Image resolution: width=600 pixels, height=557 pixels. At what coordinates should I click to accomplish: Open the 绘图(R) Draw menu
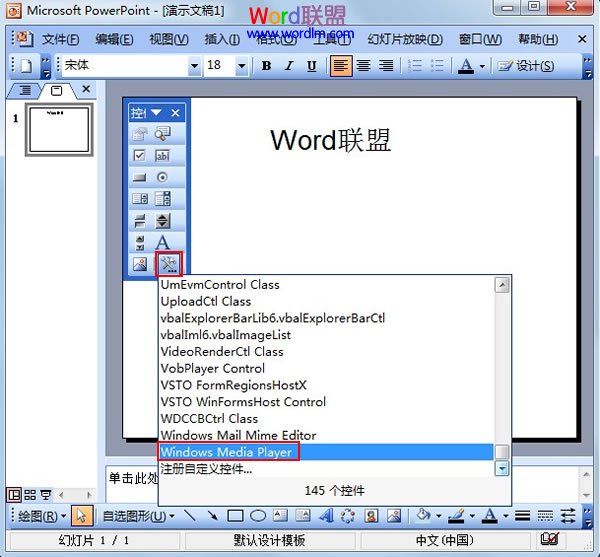click(42, 516)
